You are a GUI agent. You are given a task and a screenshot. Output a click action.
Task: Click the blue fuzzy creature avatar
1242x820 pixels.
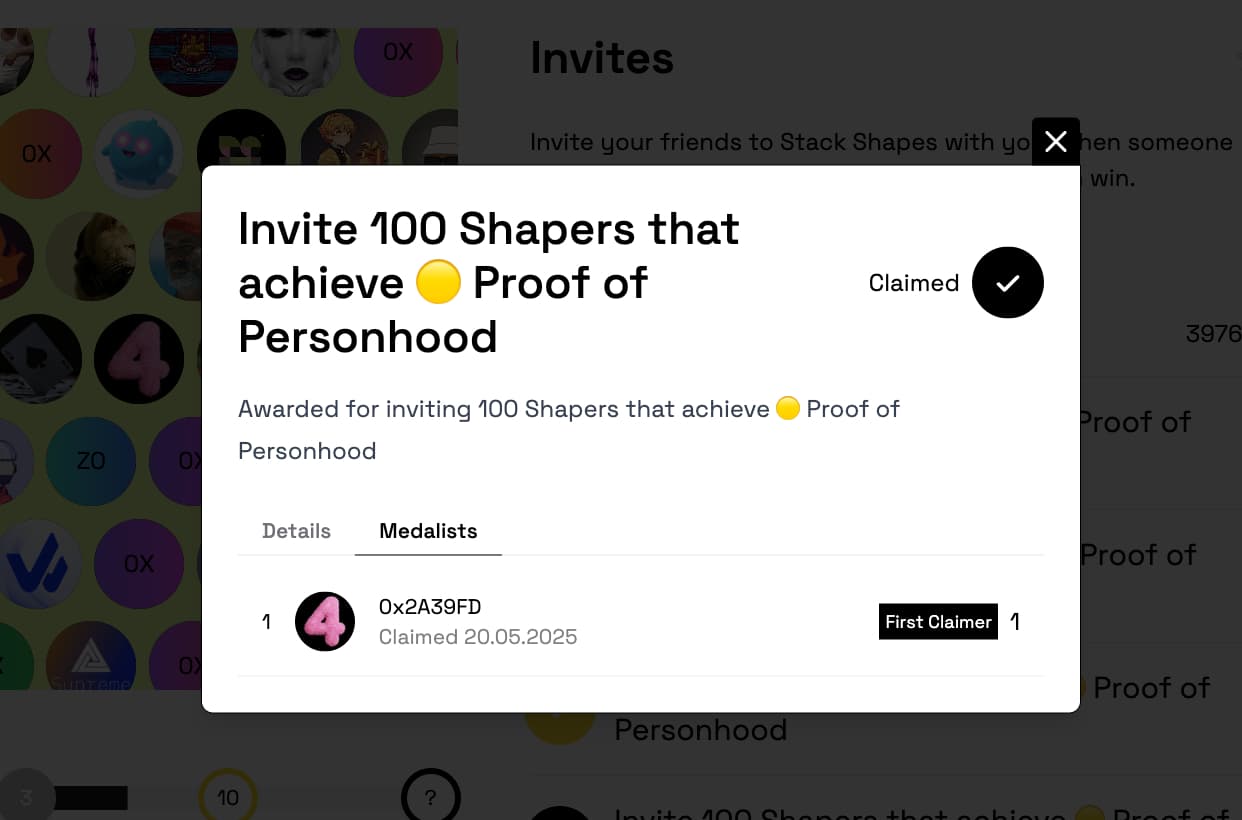click(x=140, y=153)
